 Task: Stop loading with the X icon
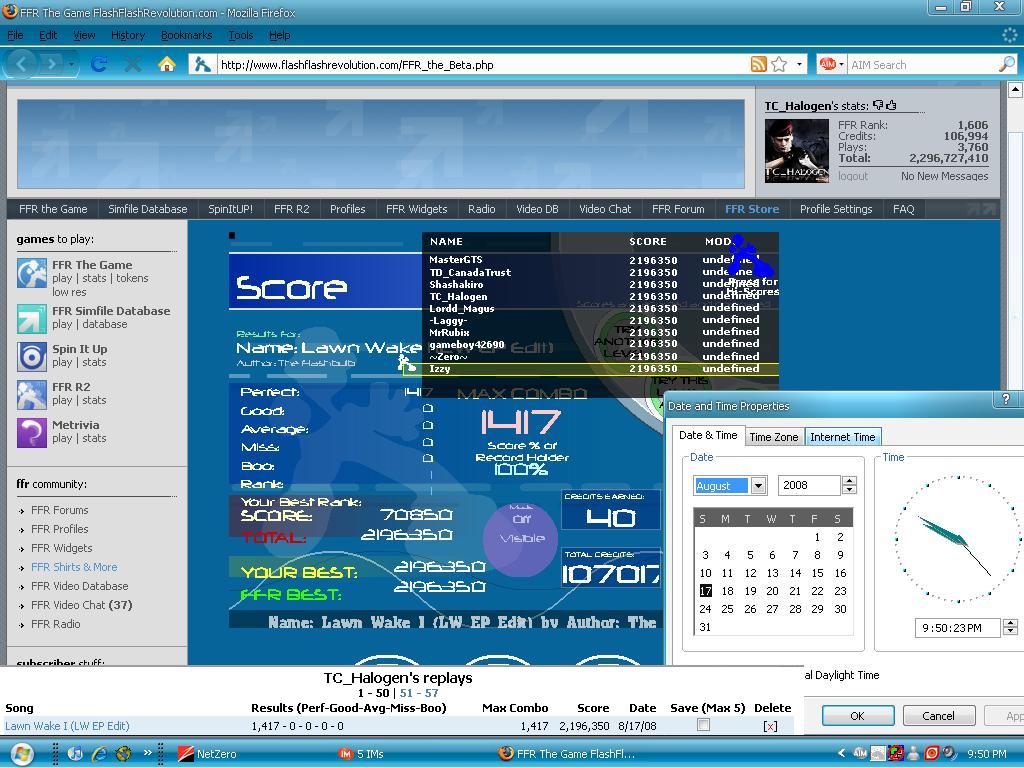click(x=133, y=64)
